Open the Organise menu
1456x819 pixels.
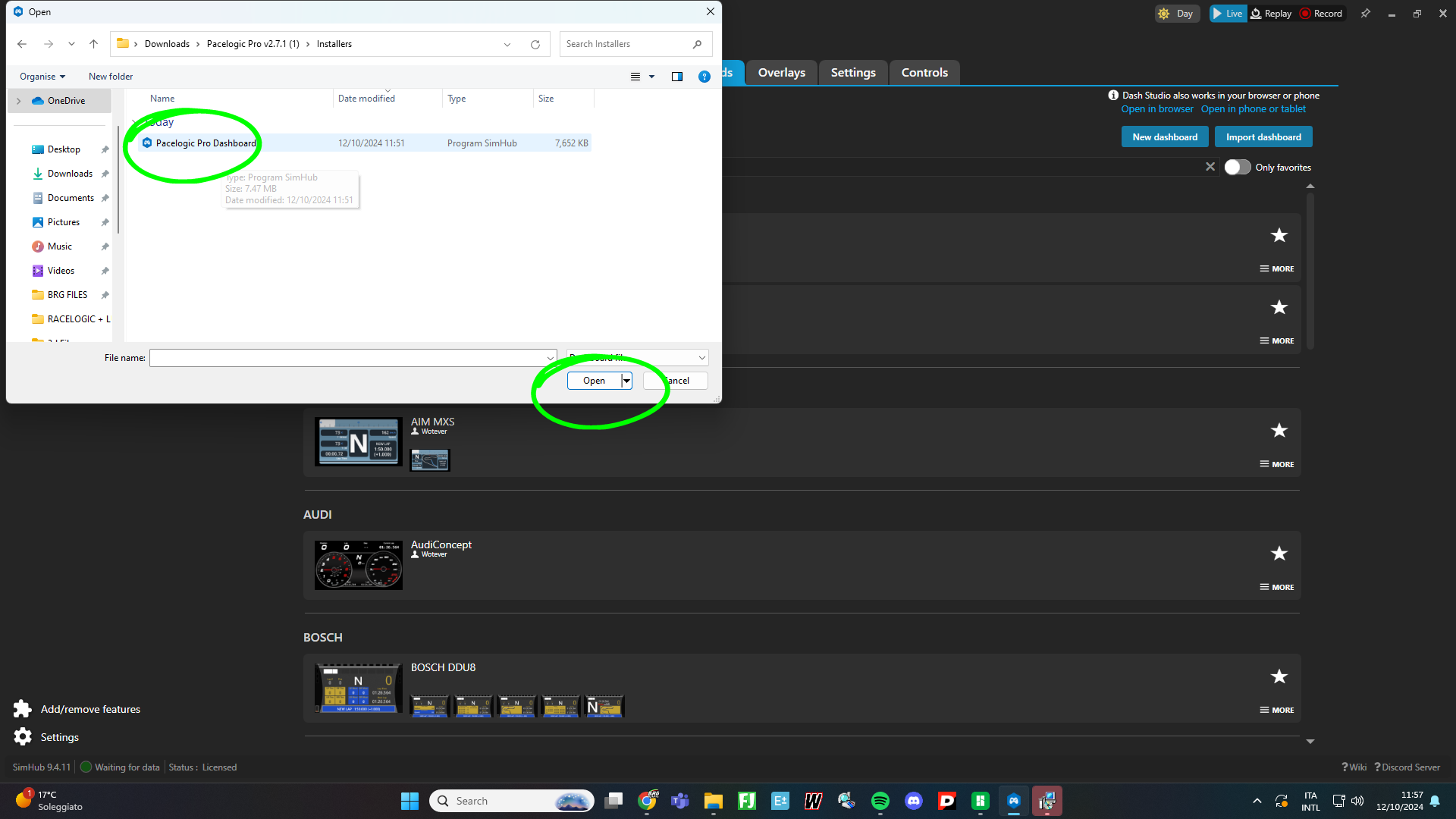point(42,77)
